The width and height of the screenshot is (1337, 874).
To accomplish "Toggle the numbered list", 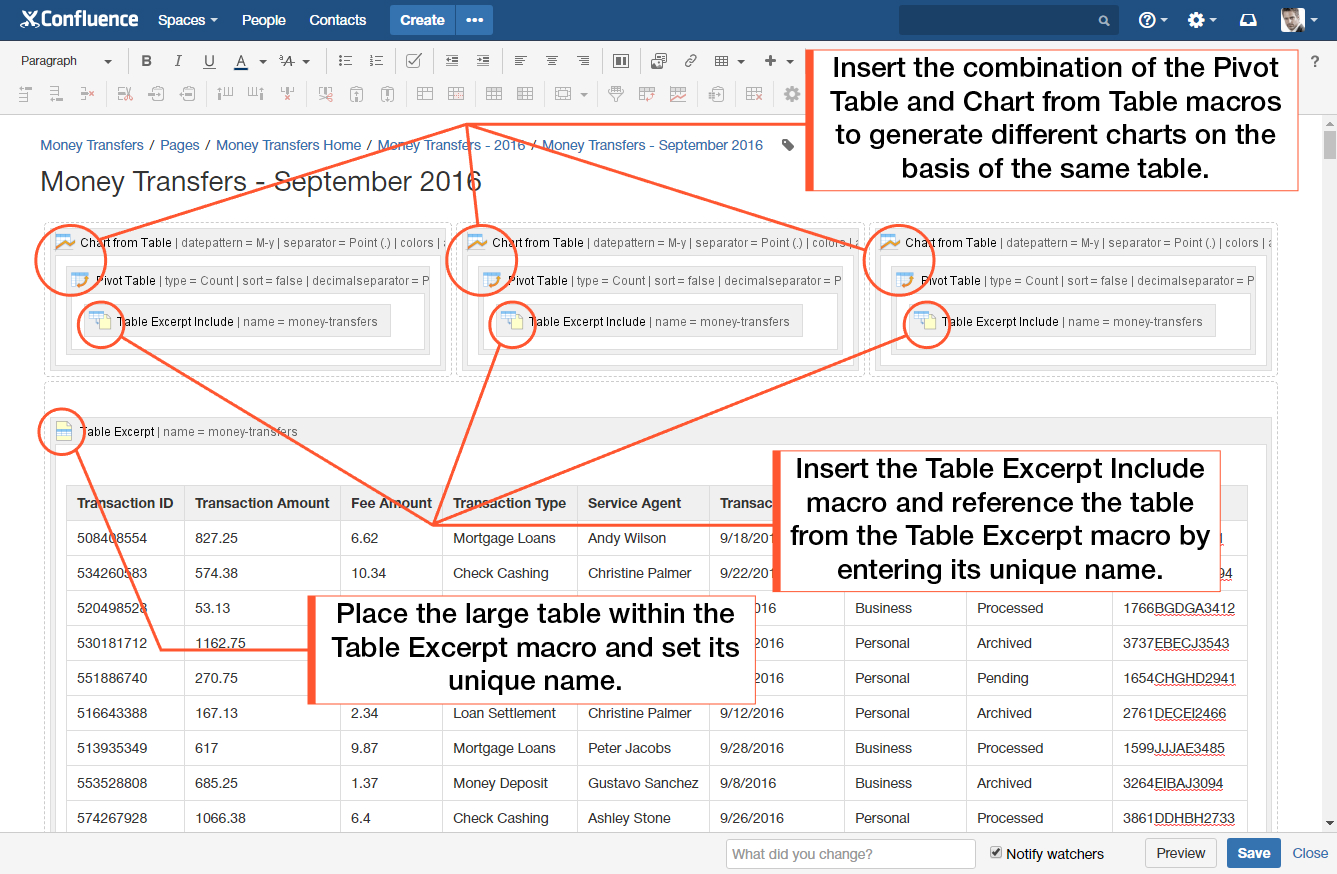I will pyautogui.click(x=375, y=60).
